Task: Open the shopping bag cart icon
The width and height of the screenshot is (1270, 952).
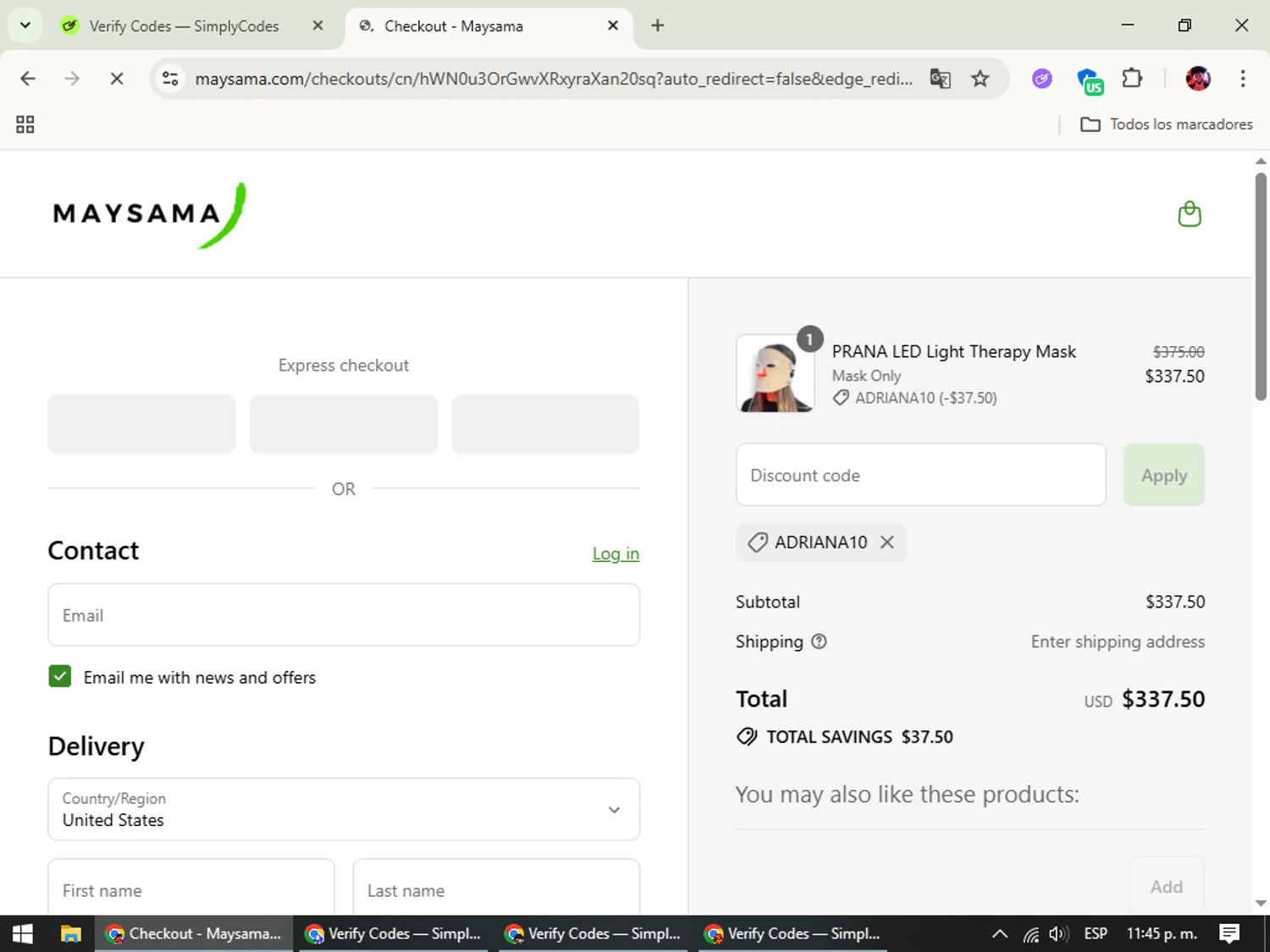Action: [1190, 214]
